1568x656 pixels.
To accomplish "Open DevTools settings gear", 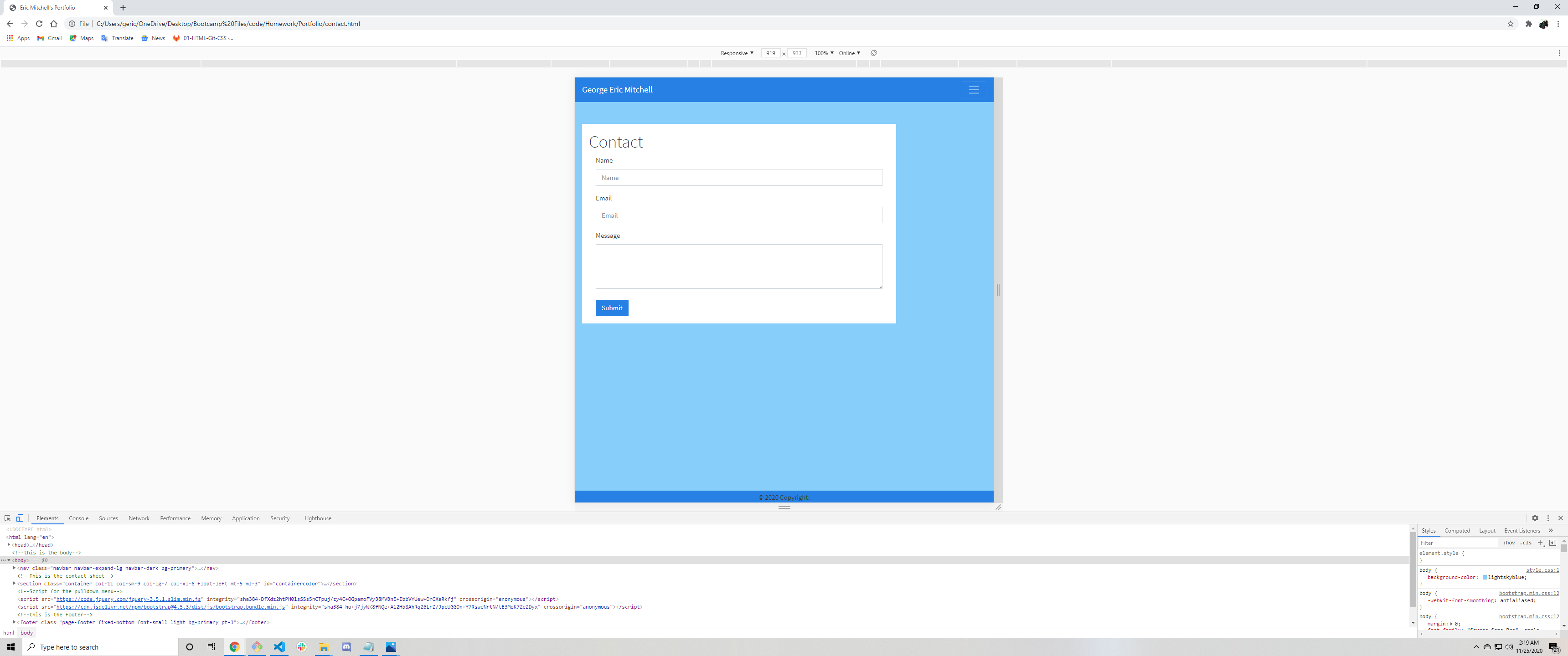I will pyautogui.click(x=1535, y=518).
